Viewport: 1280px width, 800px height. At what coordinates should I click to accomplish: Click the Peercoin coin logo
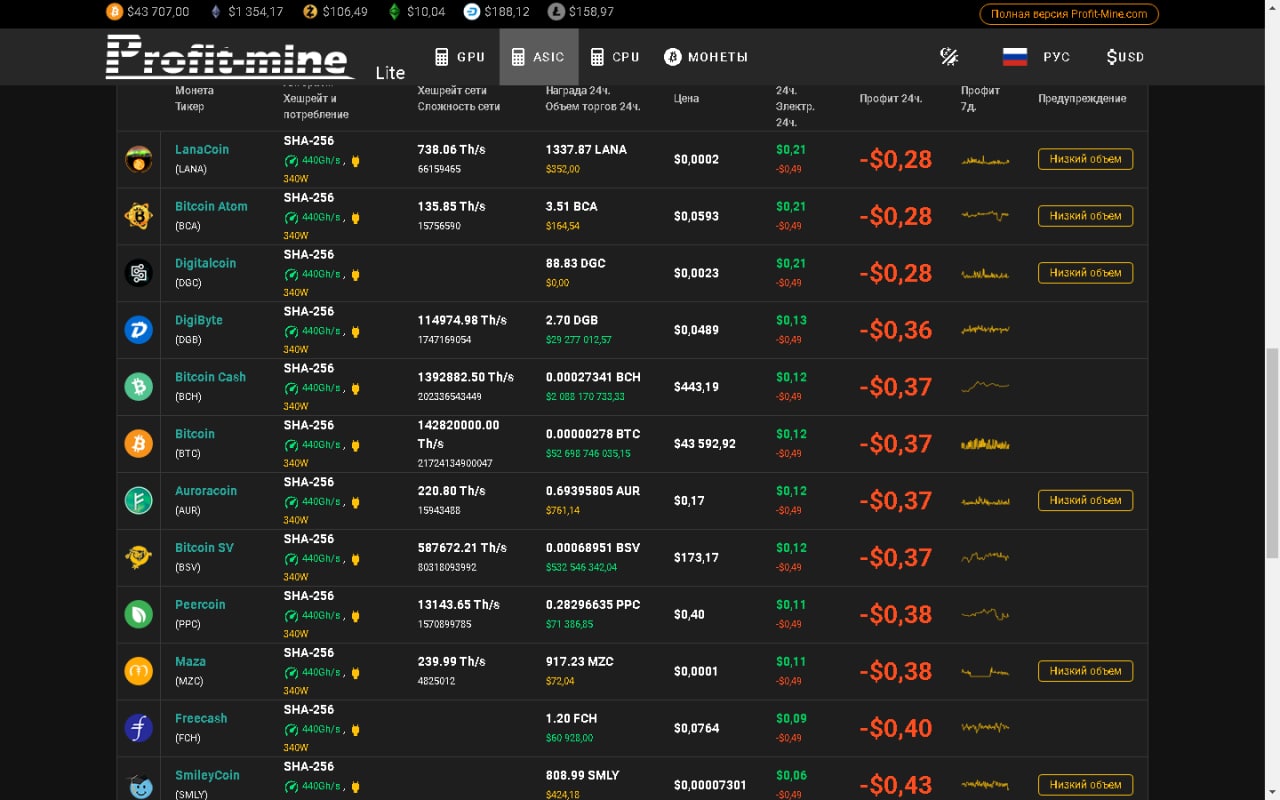pos(139,614)
